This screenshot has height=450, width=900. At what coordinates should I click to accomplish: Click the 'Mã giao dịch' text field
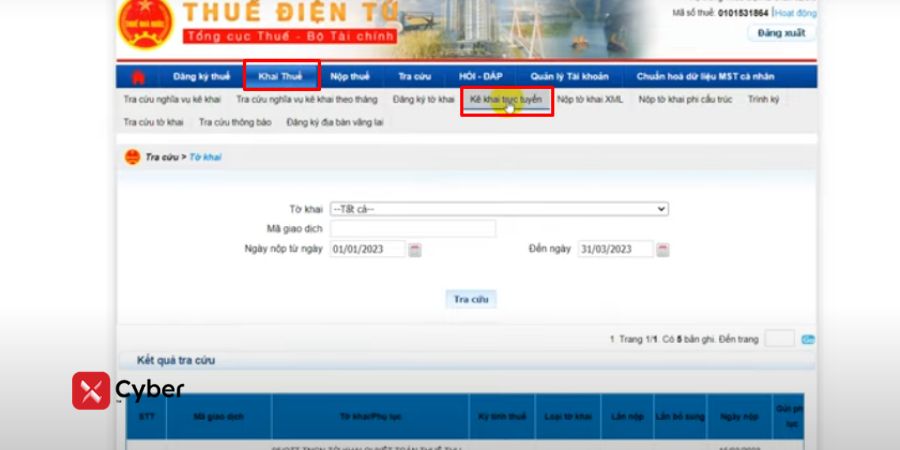pos(412,229)
